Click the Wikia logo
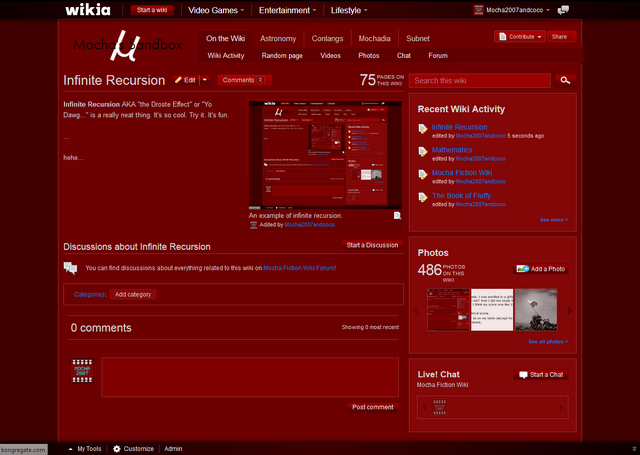Viewport: 640px width, 455px height. point(88,10)
